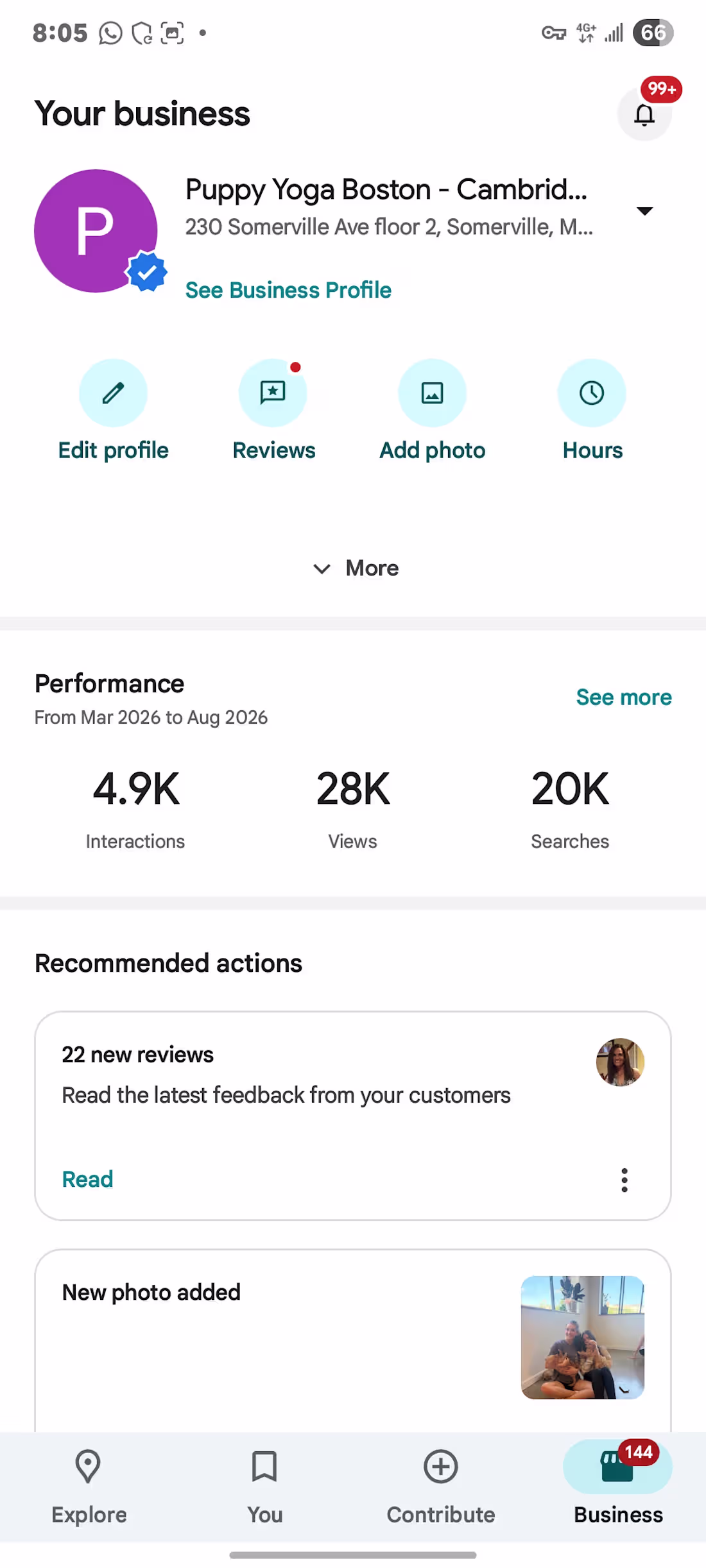Tap the purple P business avatar
Image resolution: width=706 pixels, height=1568 pixels.
click(96, 231)
